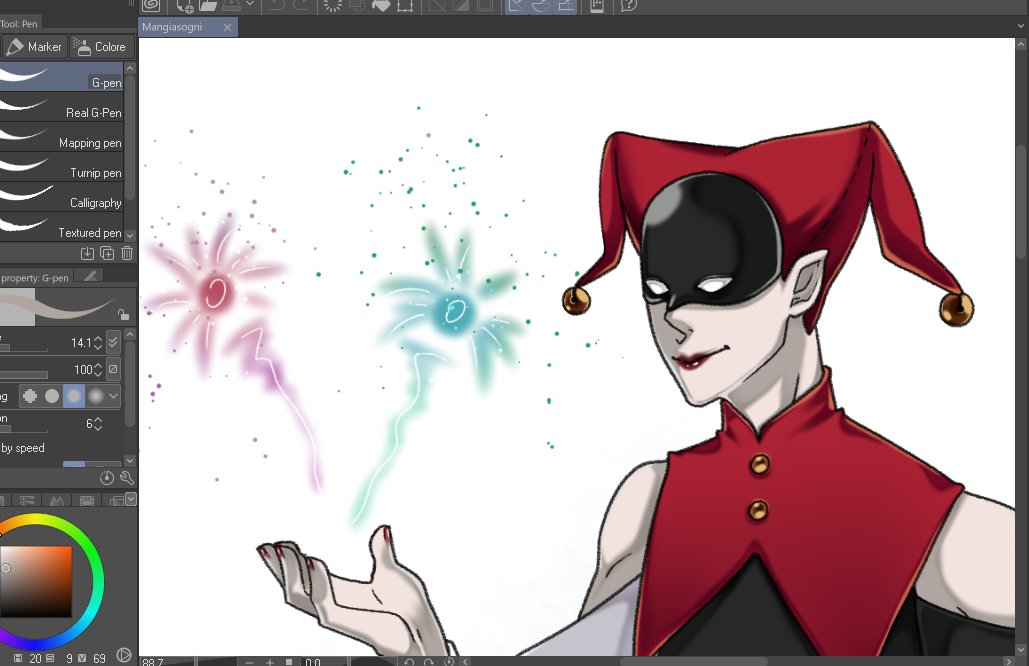Select the Turnip pen brush

[x=61, y=167]
